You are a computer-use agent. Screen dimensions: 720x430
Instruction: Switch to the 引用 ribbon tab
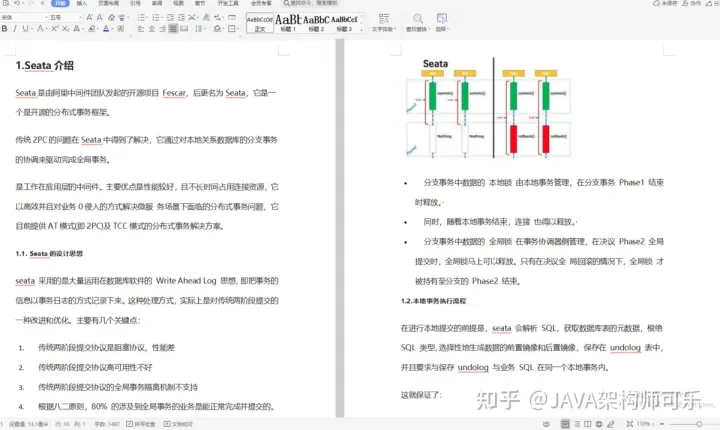tap(135, 3)
